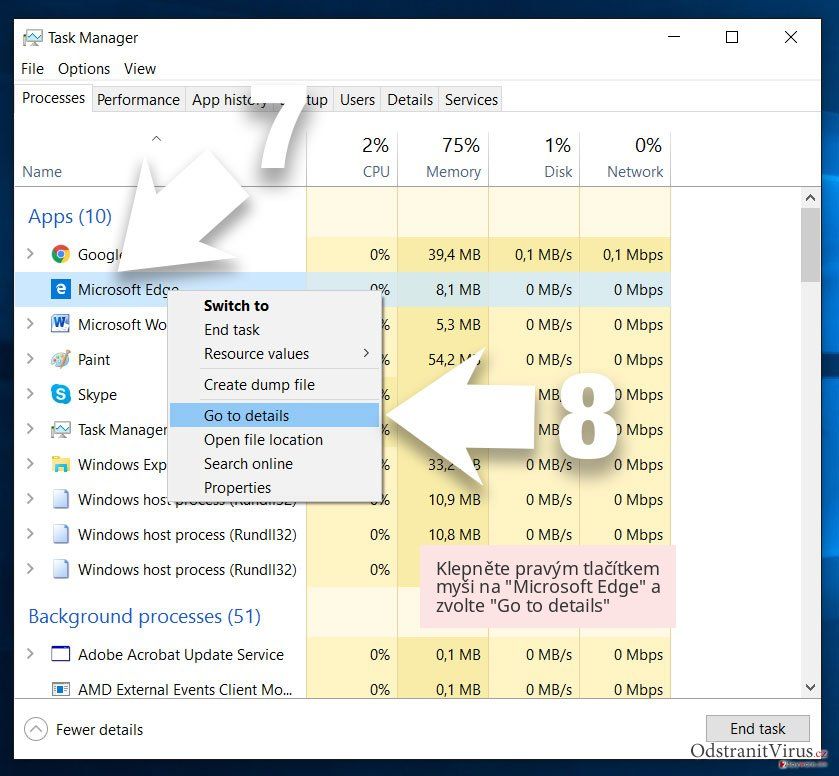The width and height of the screenshot is (839, 776).
Task: Expand the Windows Explorer process group
Action: click(30, 464)
